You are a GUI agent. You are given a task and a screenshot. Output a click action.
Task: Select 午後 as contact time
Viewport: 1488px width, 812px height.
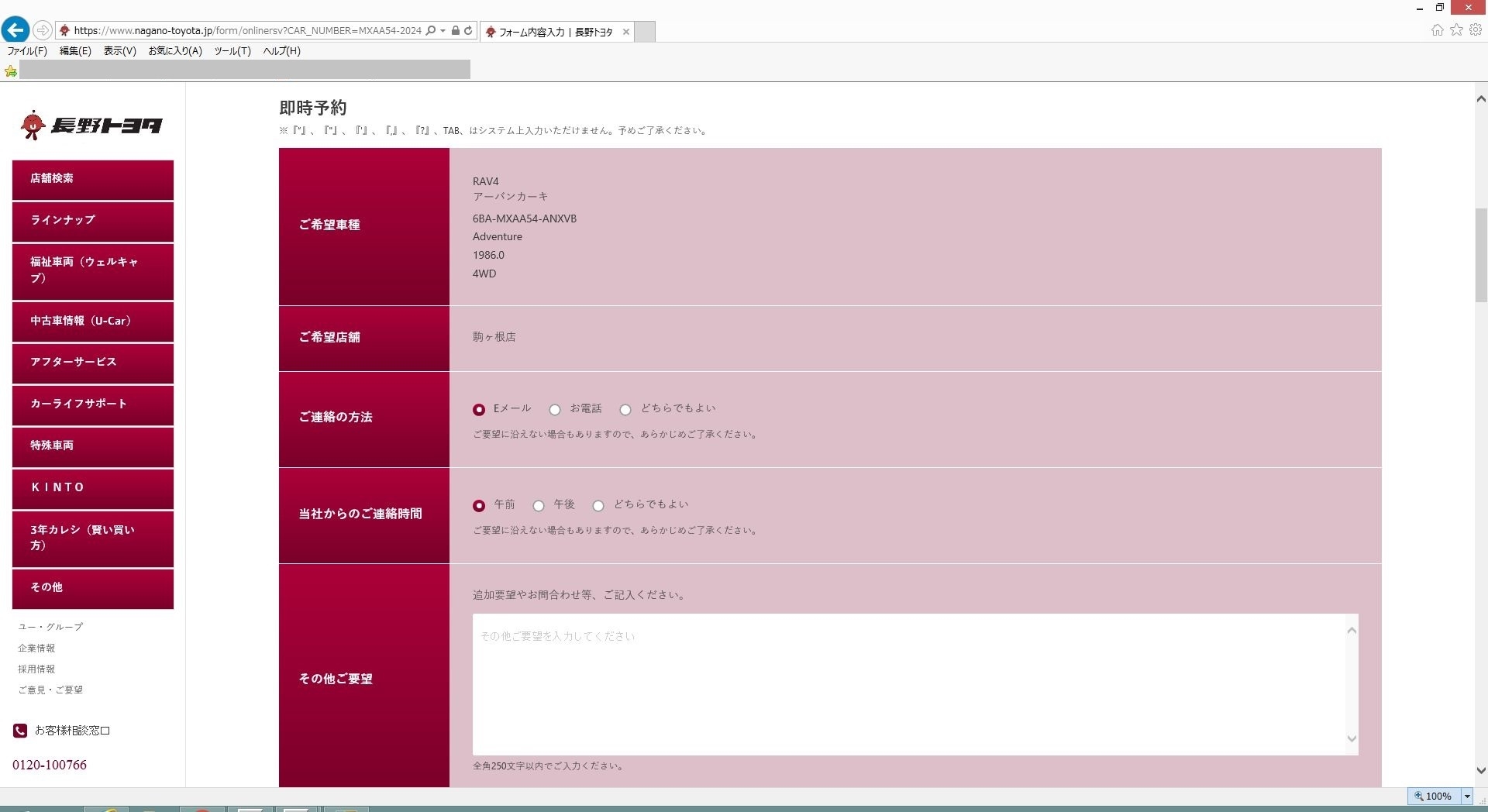(539, 506)
